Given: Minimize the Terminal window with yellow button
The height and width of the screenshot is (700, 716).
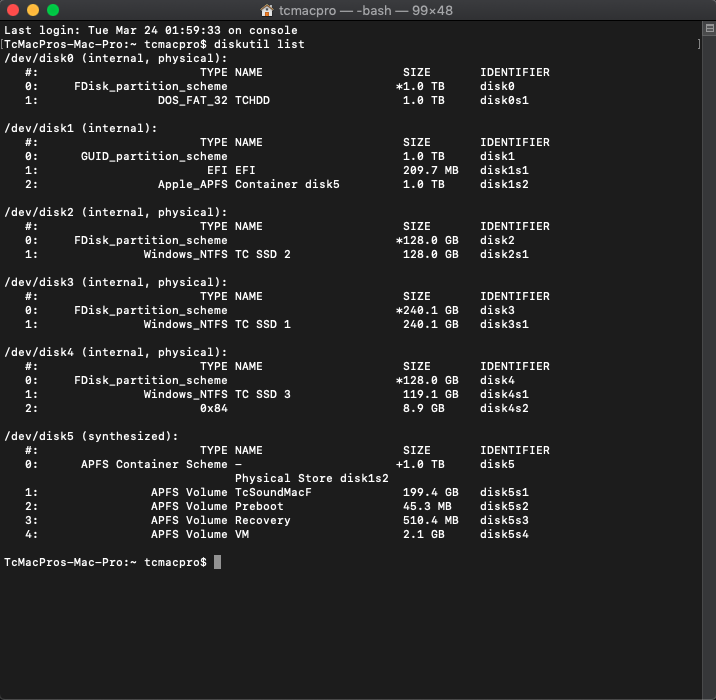Looking at the screenshot, I should [32, 10].
